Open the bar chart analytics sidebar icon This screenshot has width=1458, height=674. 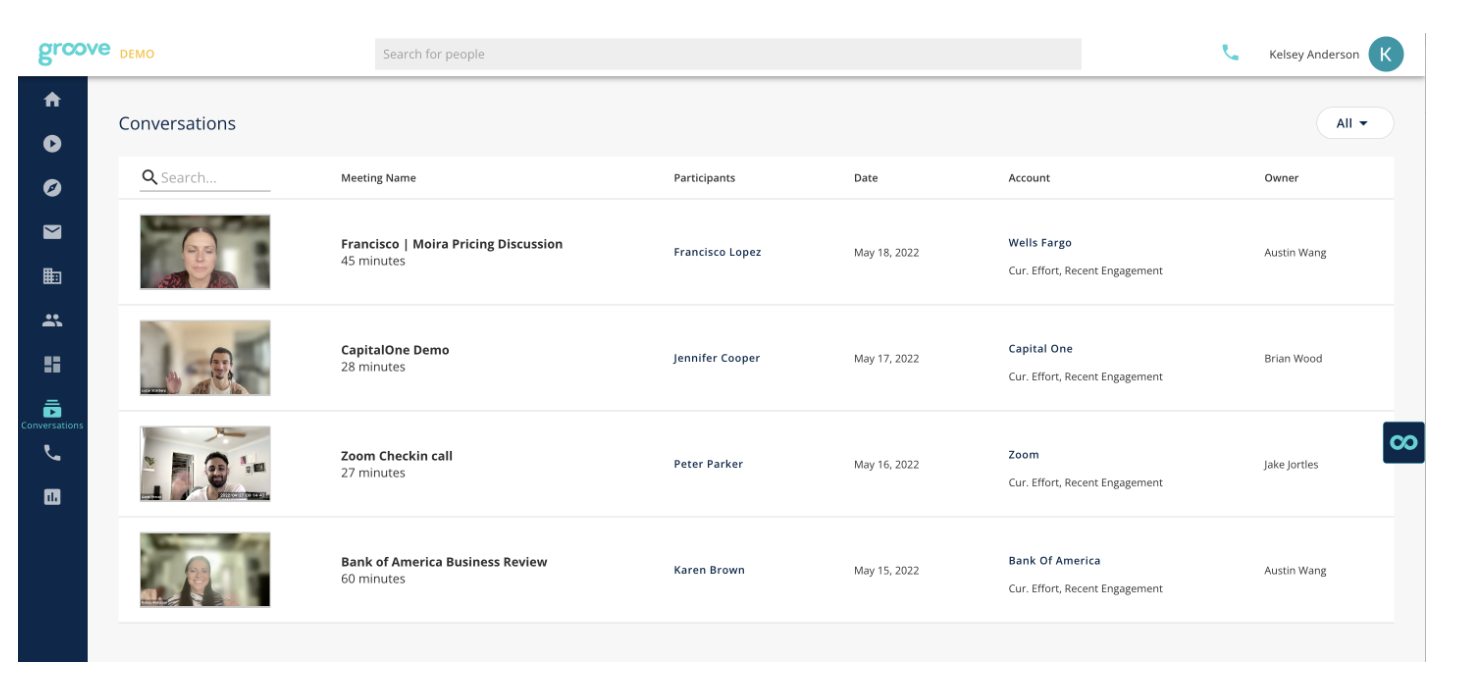pos(52,496)
